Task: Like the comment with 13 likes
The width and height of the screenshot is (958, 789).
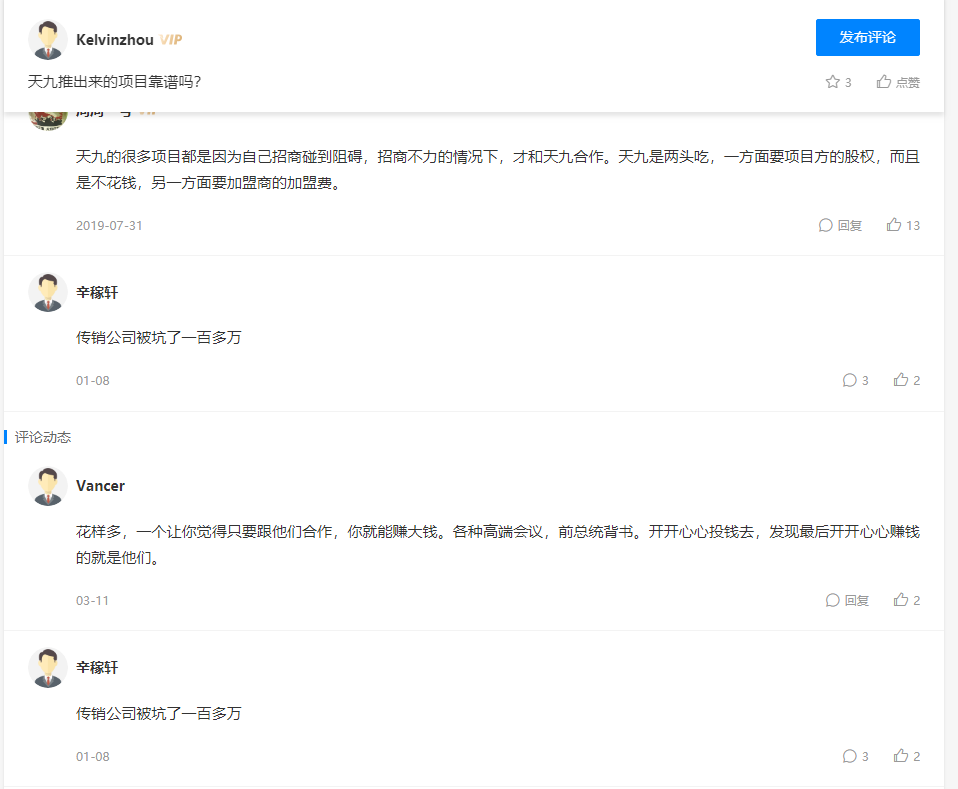Action: pyautogui.click(x=902, y=225)
